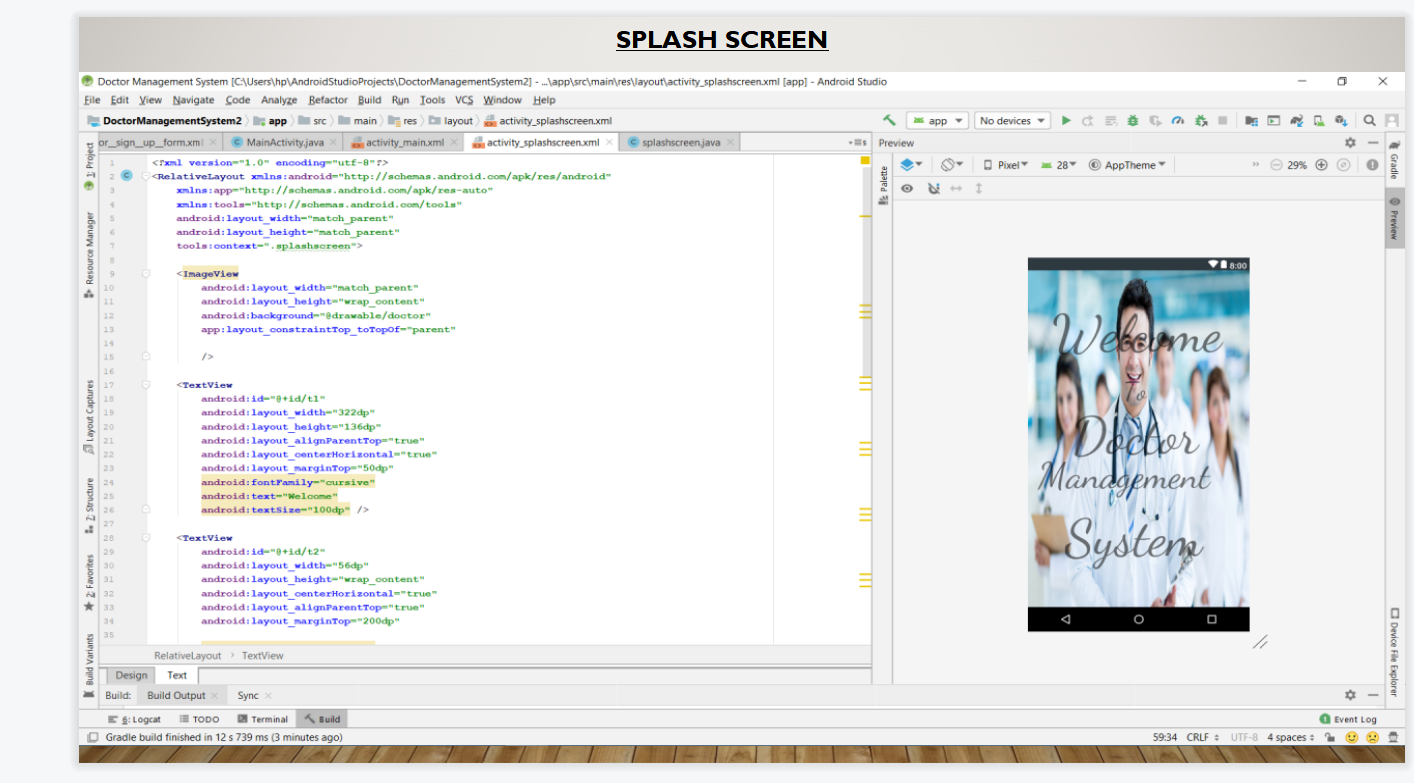Open the AVD Manager phone icon
This screenshot has height=783, width=1414.
point(1319,121)
